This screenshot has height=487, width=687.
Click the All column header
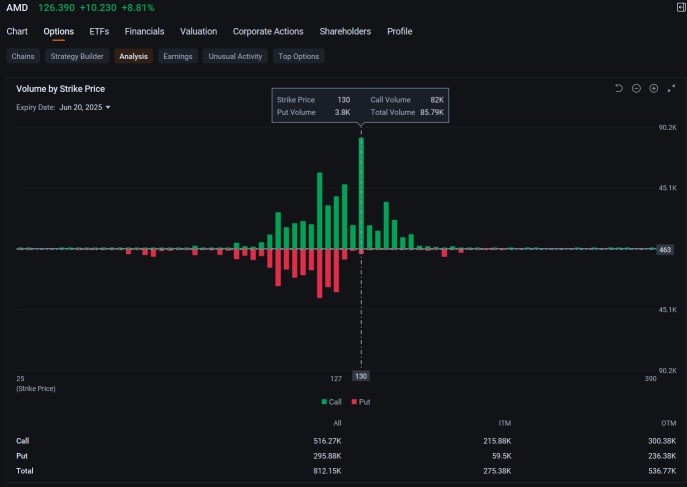[337, 423]
